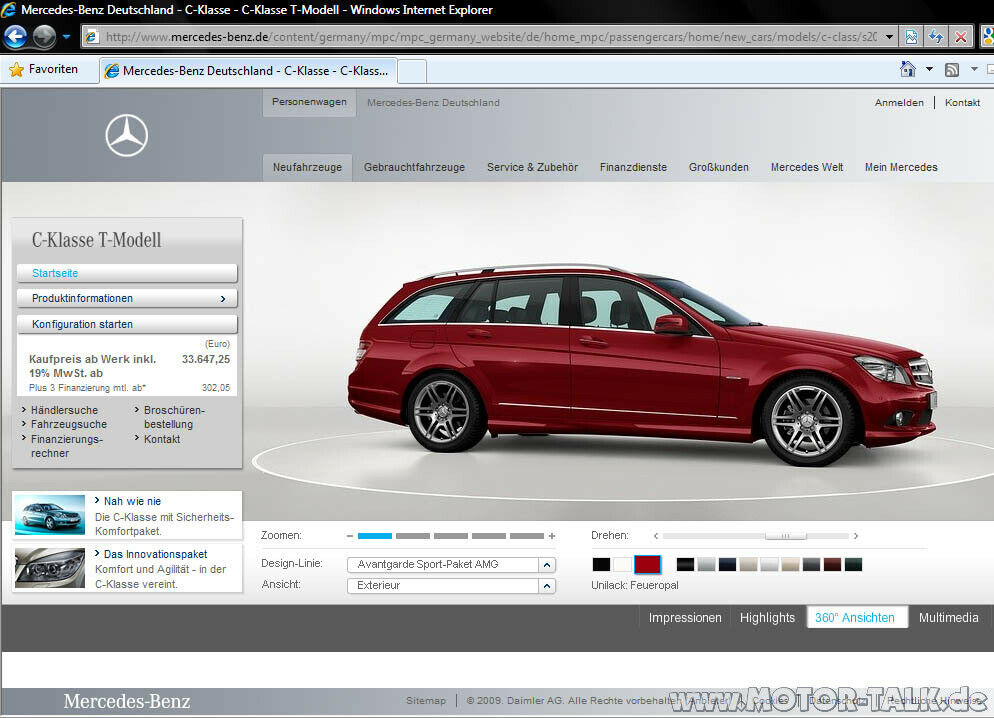994x718 pixels.
Task: Choose the dark blue paint swatch
Action: [x=727, y=564]
